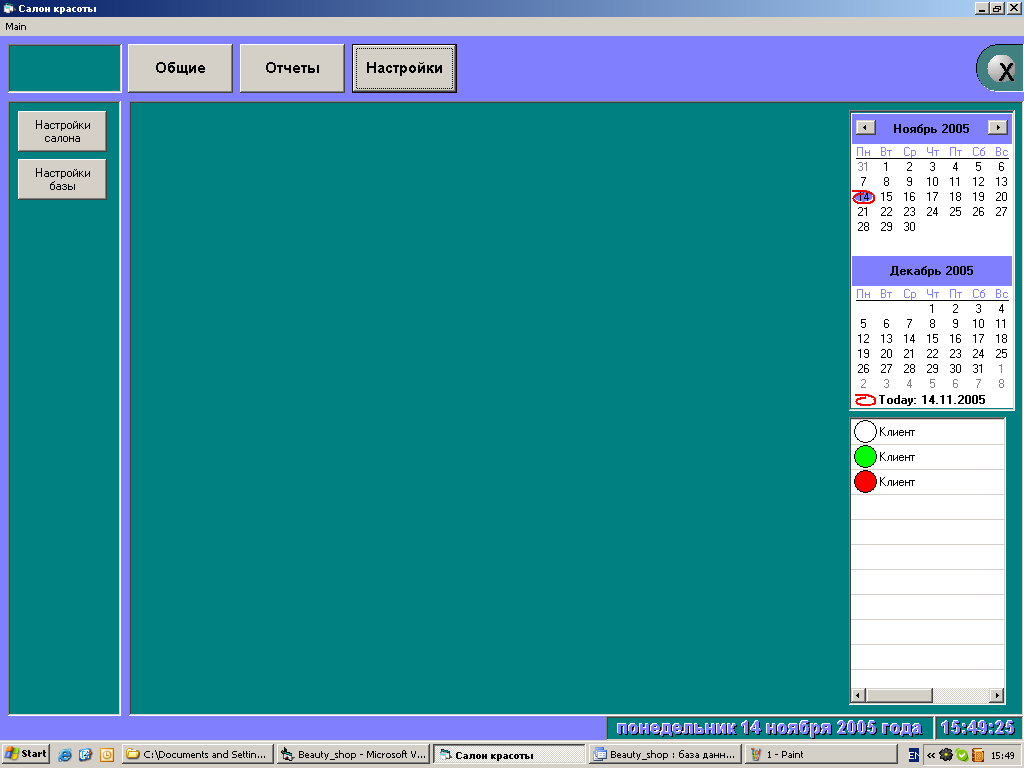Click the orange clock quick launch icon

(x=106, y=754)
